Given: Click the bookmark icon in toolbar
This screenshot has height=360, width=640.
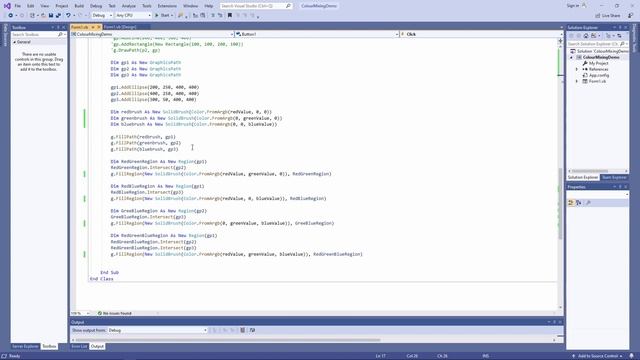Looking at the screenshot, I should (230, 16).
